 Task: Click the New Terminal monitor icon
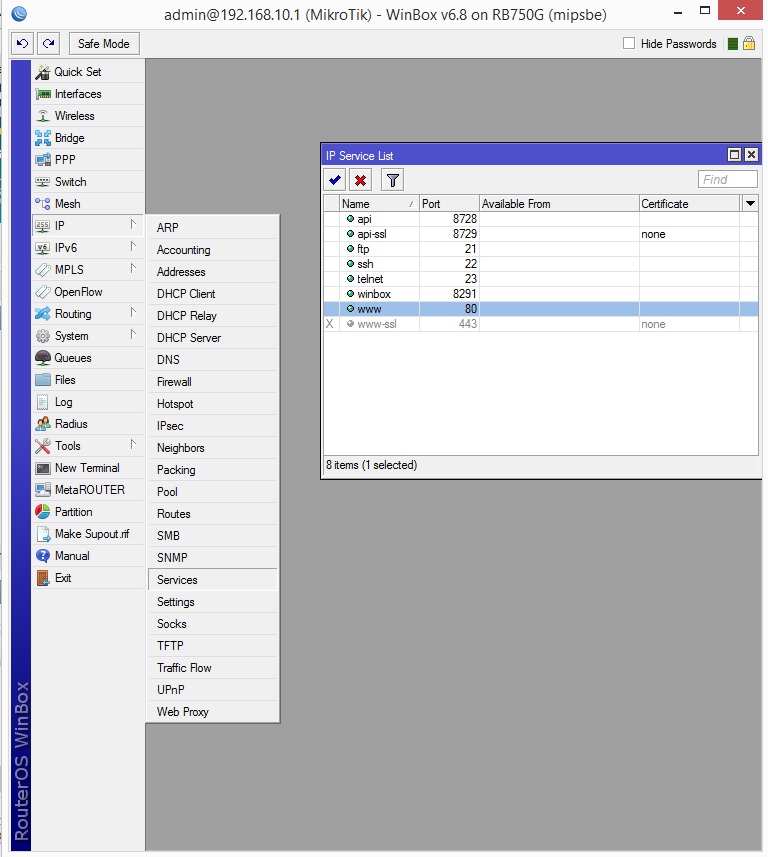pyautogui.click(x=43, y=468)
